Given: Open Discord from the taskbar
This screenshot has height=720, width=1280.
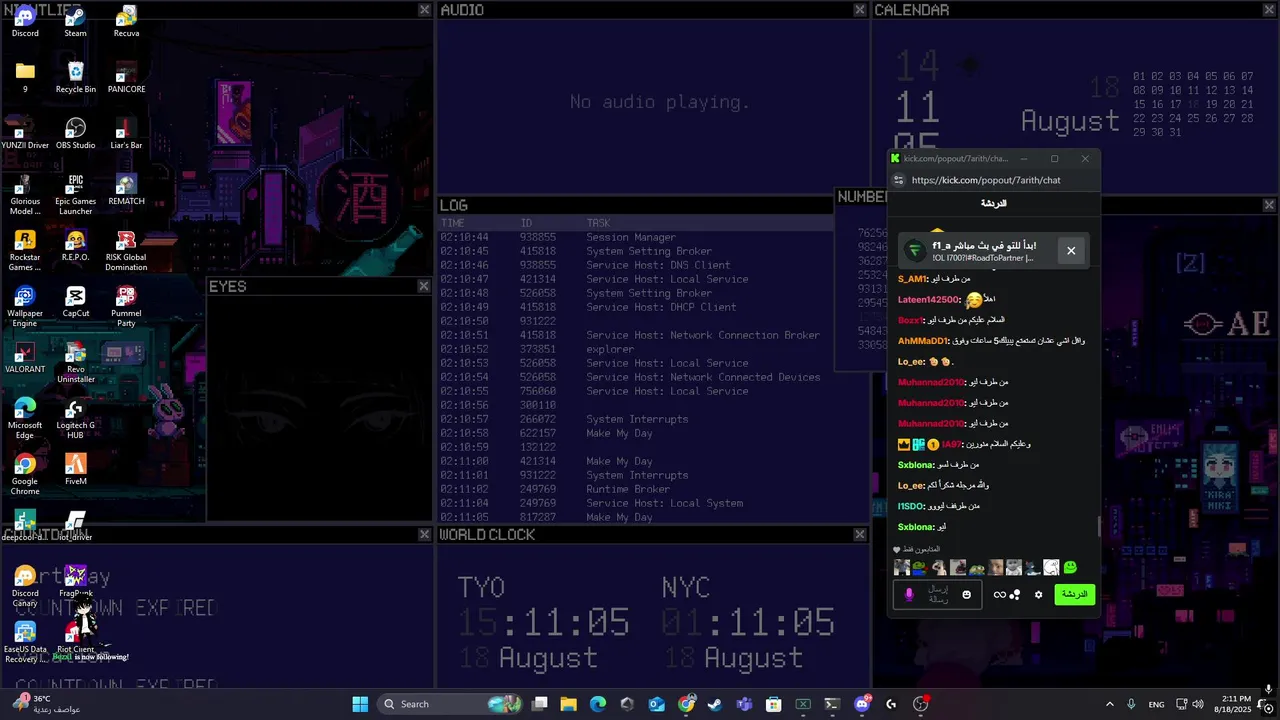Looking at the screenshot, I should click(x=862, y=704).
